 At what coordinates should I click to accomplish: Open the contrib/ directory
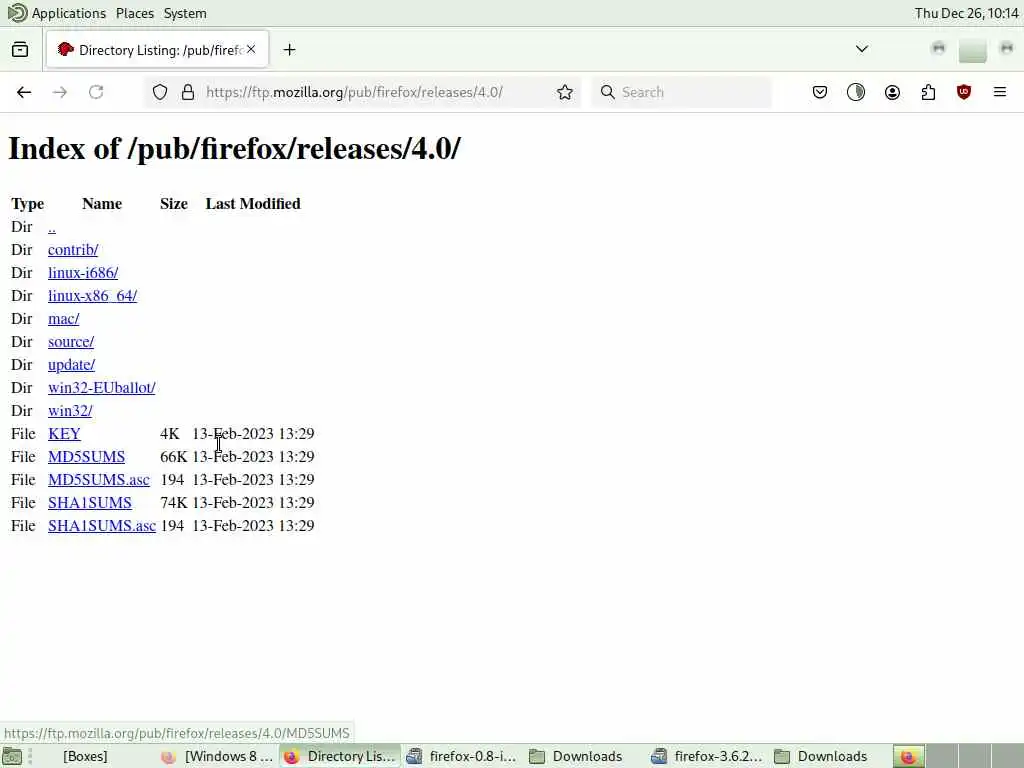72,250
